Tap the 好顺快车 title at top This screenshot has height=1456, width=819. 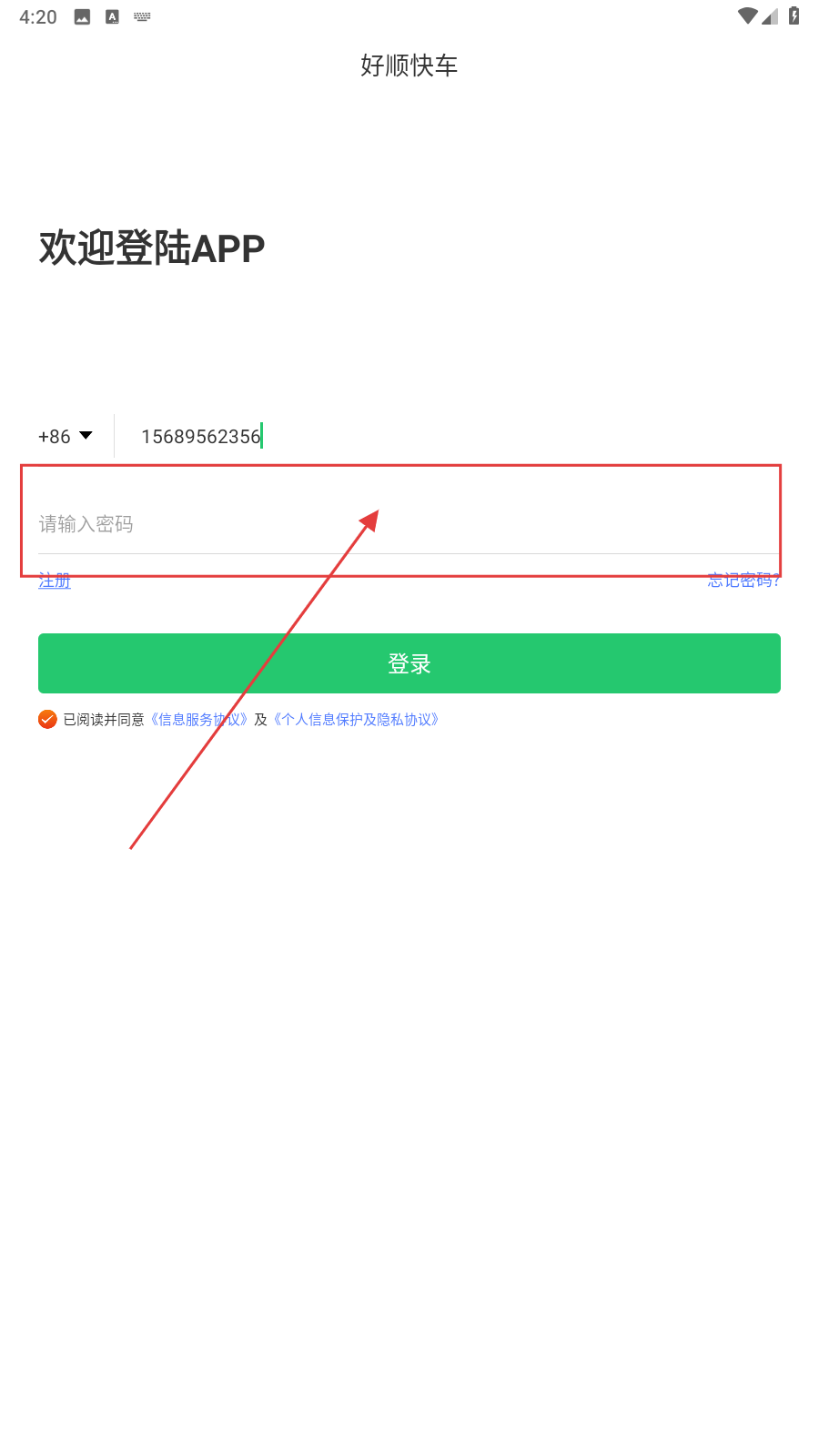pos(409,66)
